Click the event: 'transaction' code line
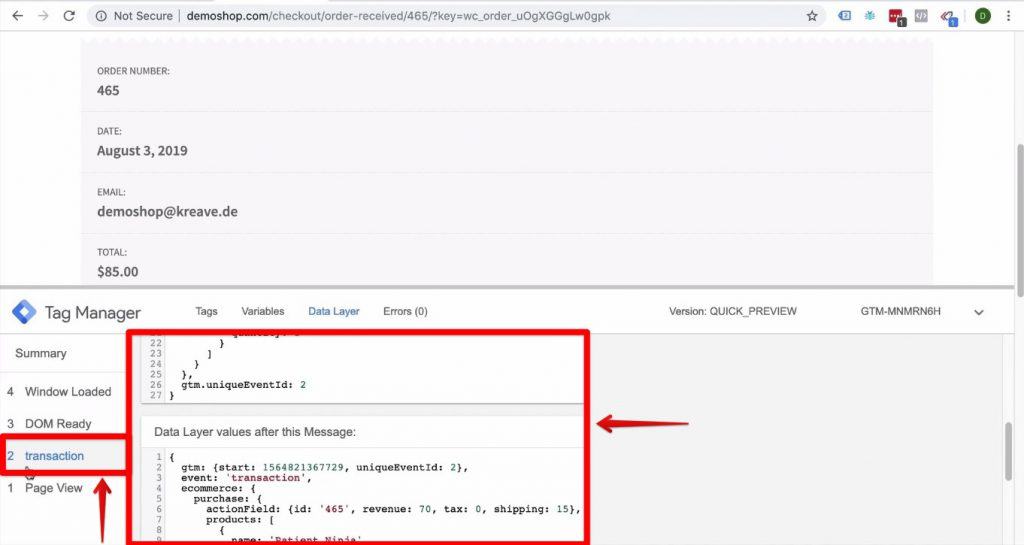 click(x=246, y=478)
